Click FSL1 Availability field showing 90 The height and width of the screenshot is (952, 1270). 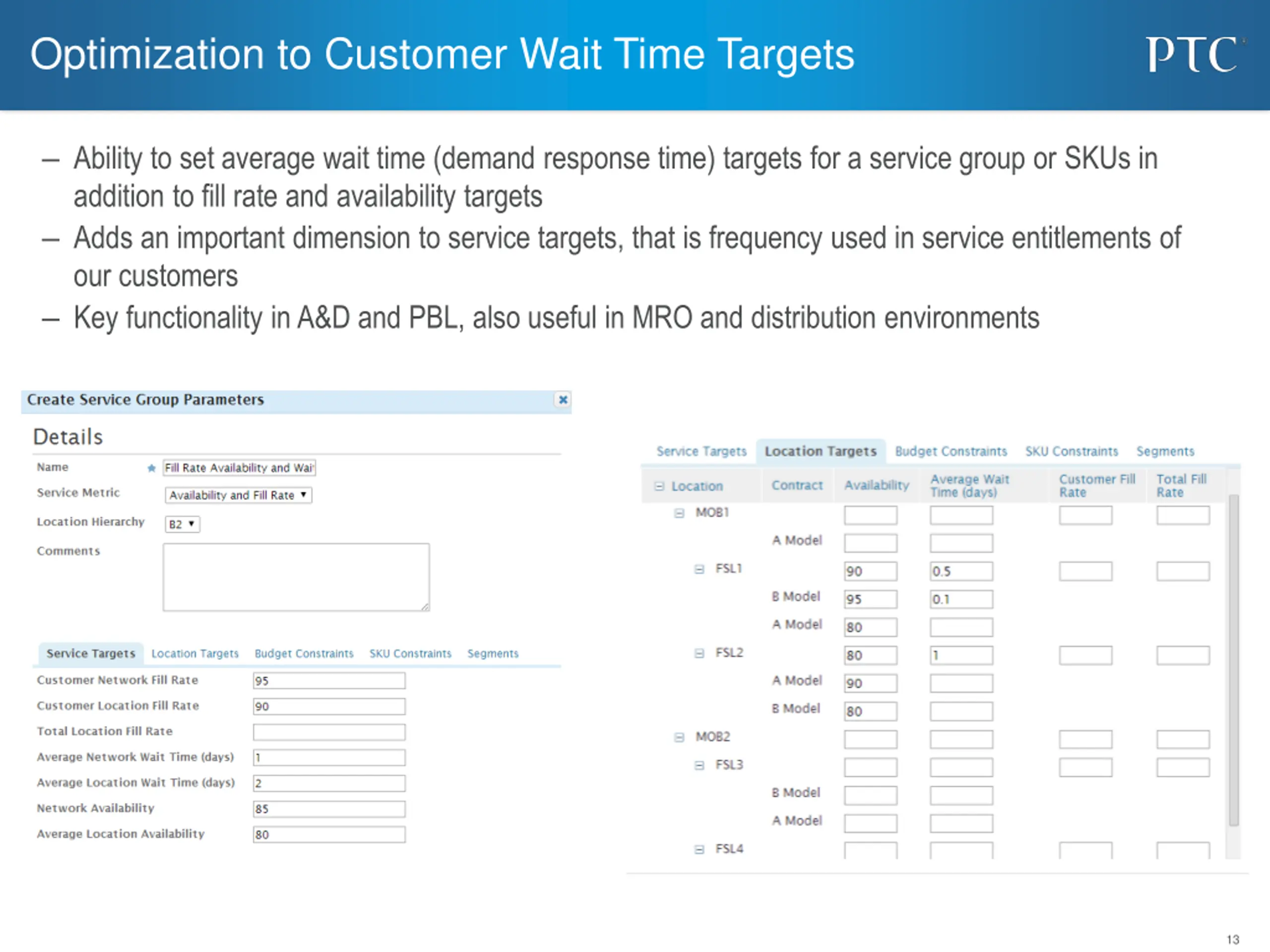871,571
